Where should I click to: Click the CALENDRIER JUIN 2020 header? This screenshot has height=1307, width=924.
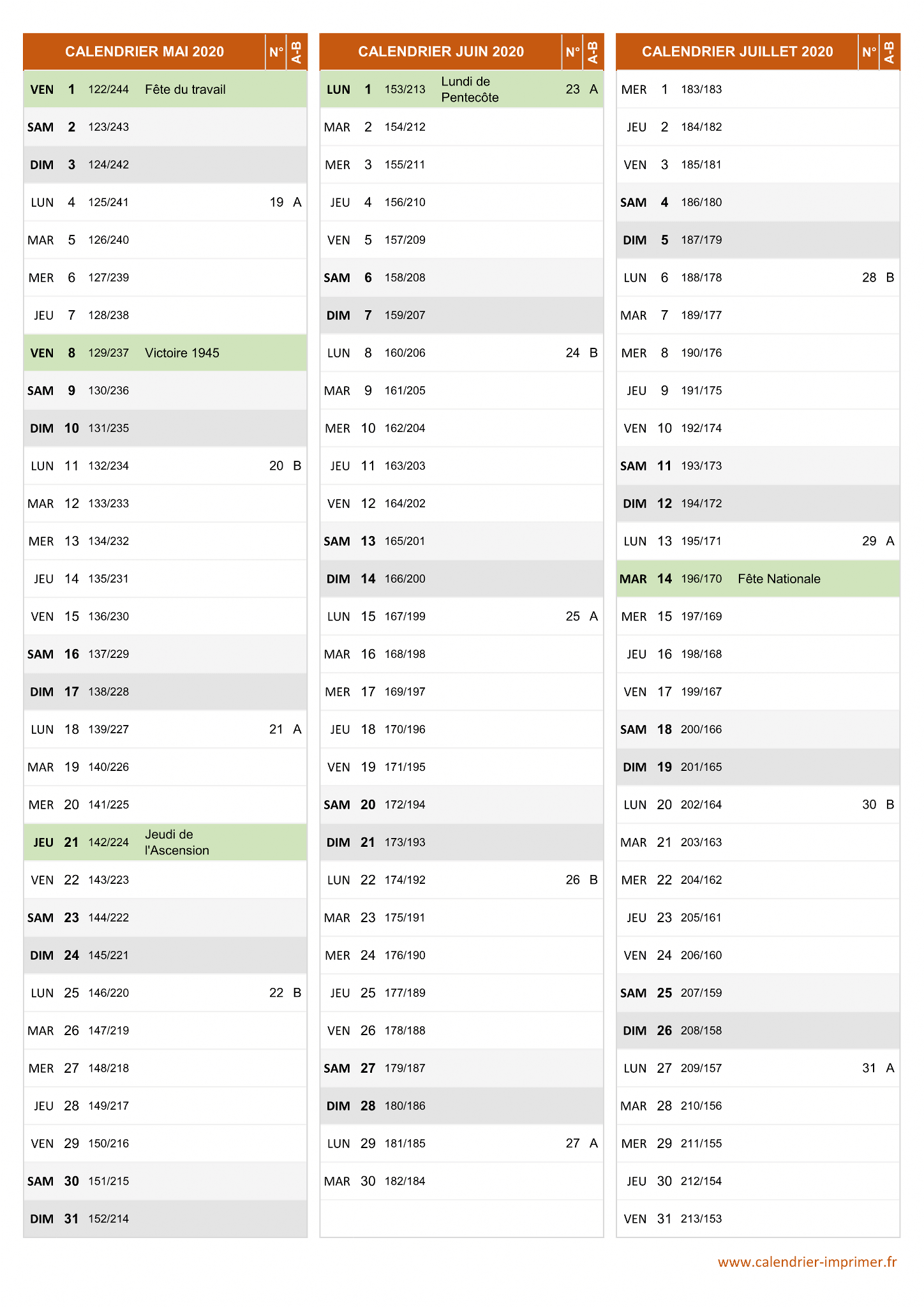pyautogui.click(x=441, y=52)
